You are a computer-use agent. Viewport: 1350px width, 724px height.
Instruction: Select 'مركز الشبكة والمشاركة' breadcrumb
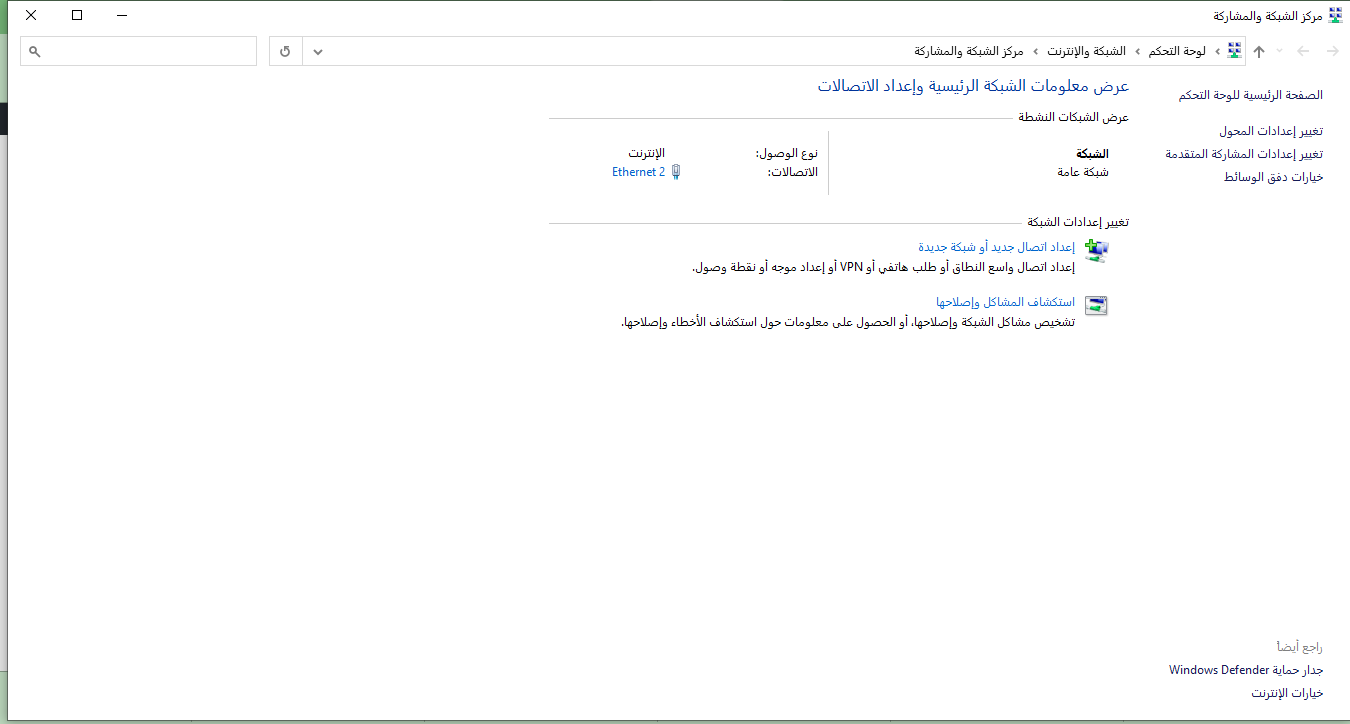click(968, 51)
